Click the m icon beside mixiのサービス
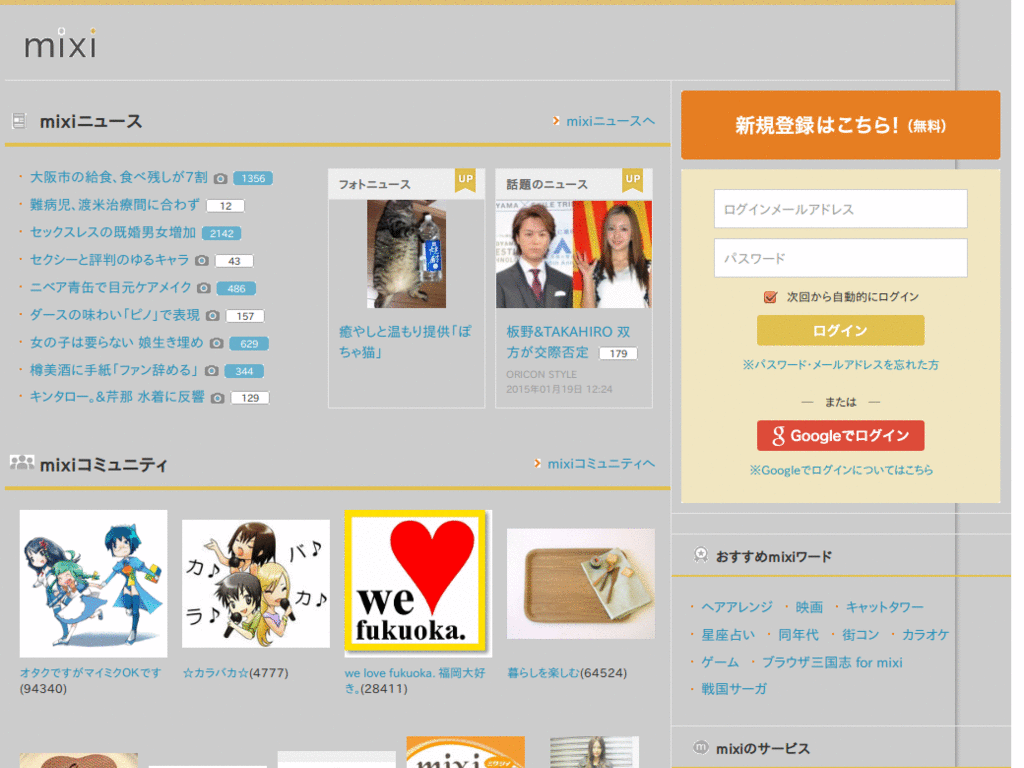 click(701, 747)
